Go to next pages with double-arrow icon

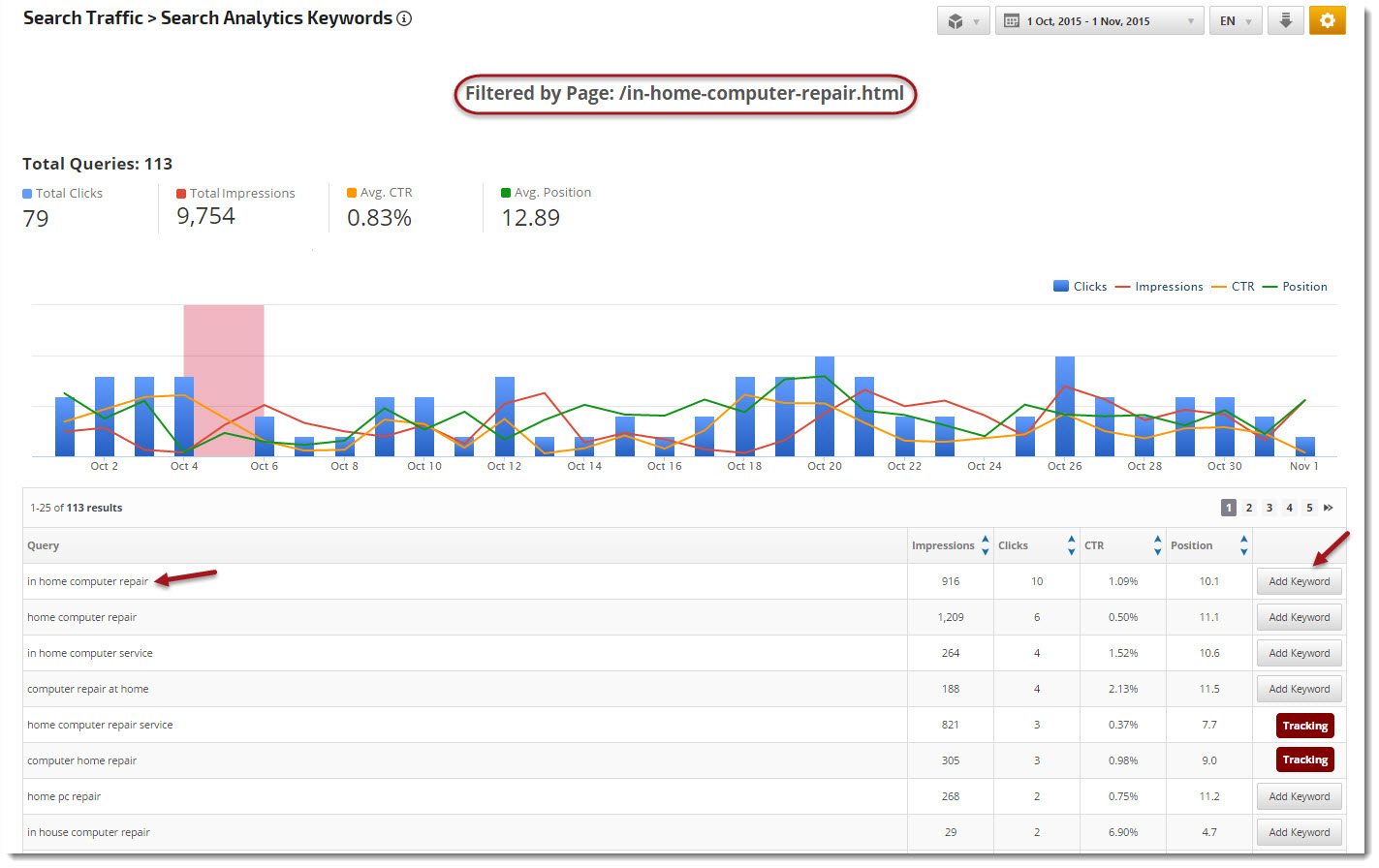[1329, 508]
